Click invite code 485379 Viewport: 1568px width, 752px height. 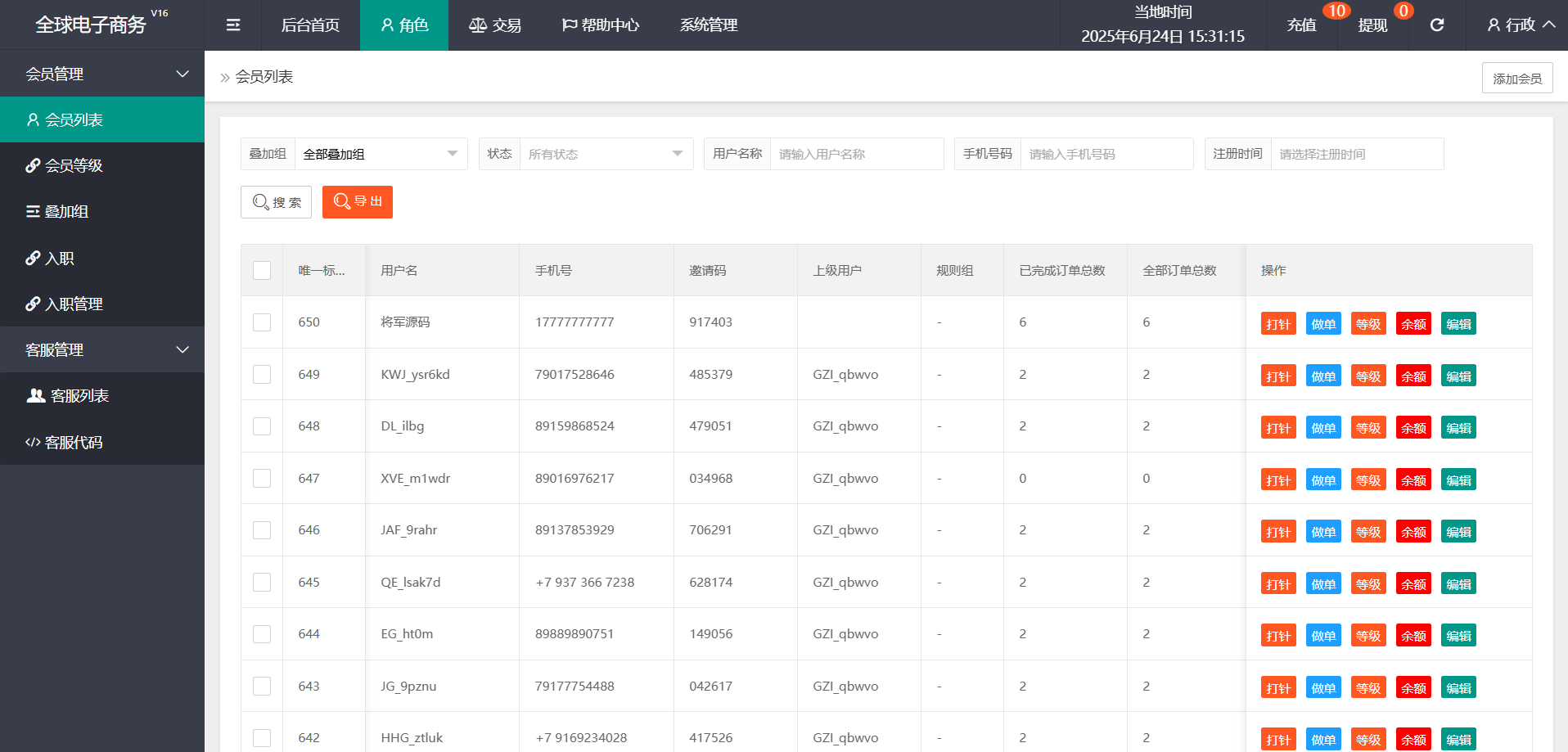click(710, 374)
